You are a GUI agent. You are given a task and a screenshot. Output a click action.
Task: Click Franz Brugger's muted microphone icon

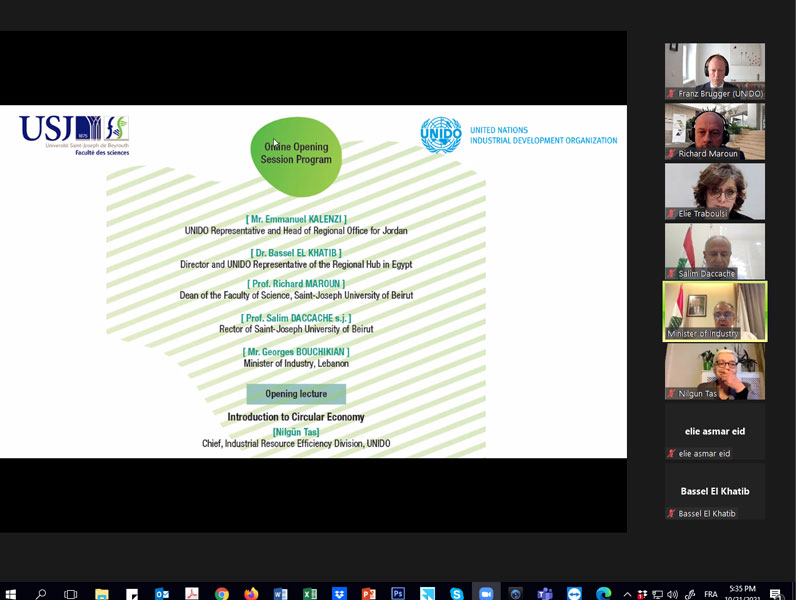[672, 94]
